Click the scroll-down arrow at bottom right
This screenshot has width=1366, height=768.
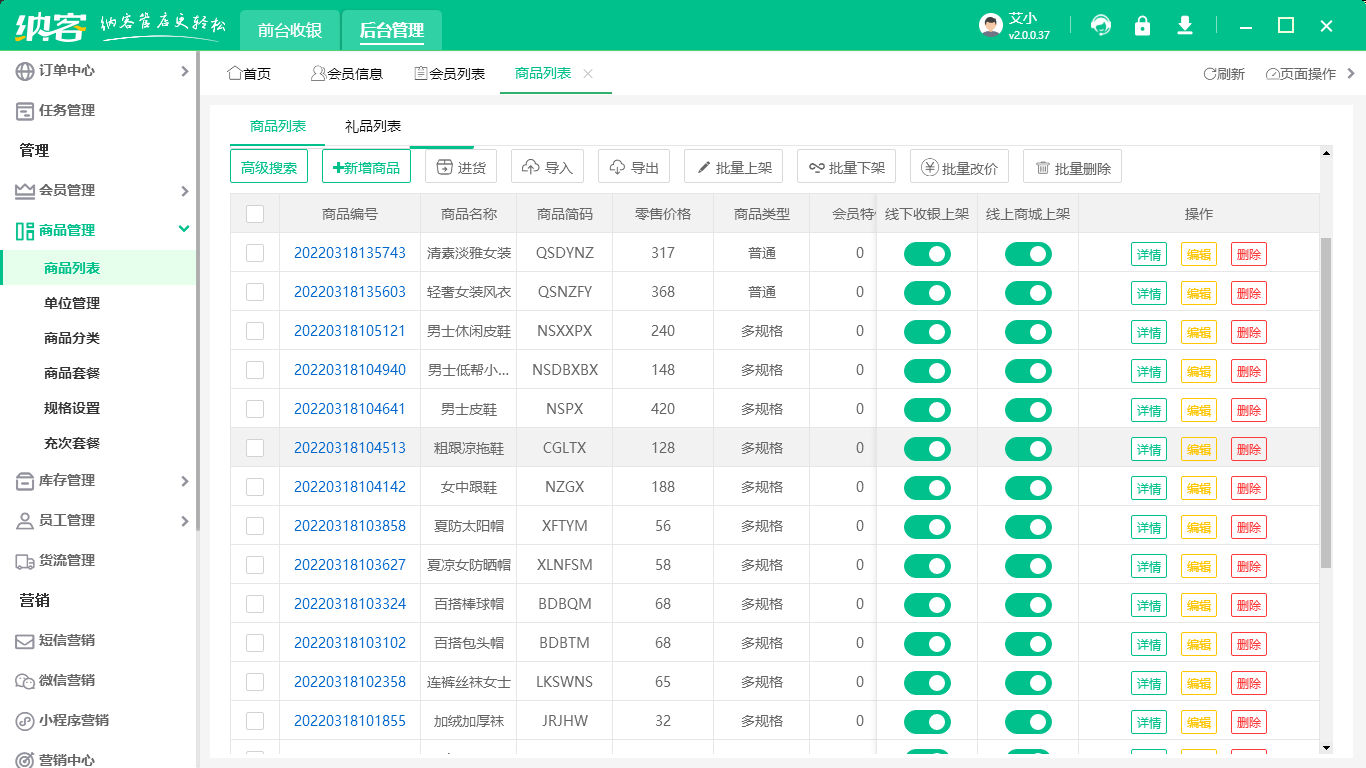tap(1326, 747)
